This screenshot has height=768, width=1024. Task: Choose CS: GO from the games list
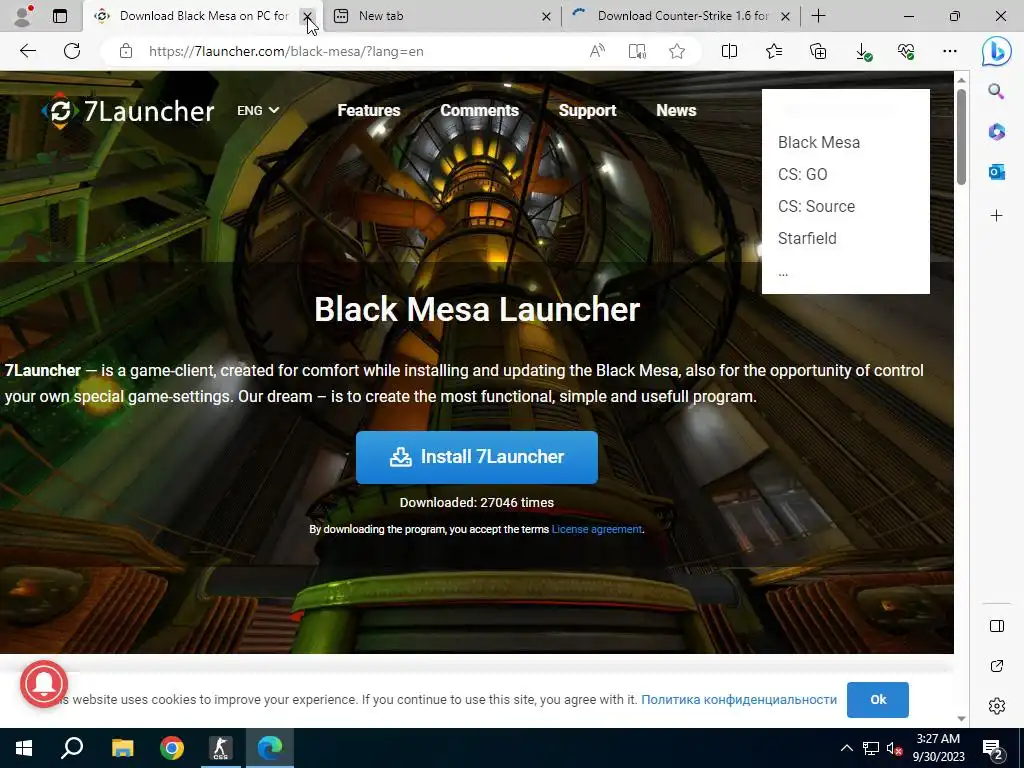click(x=802, y=174)
